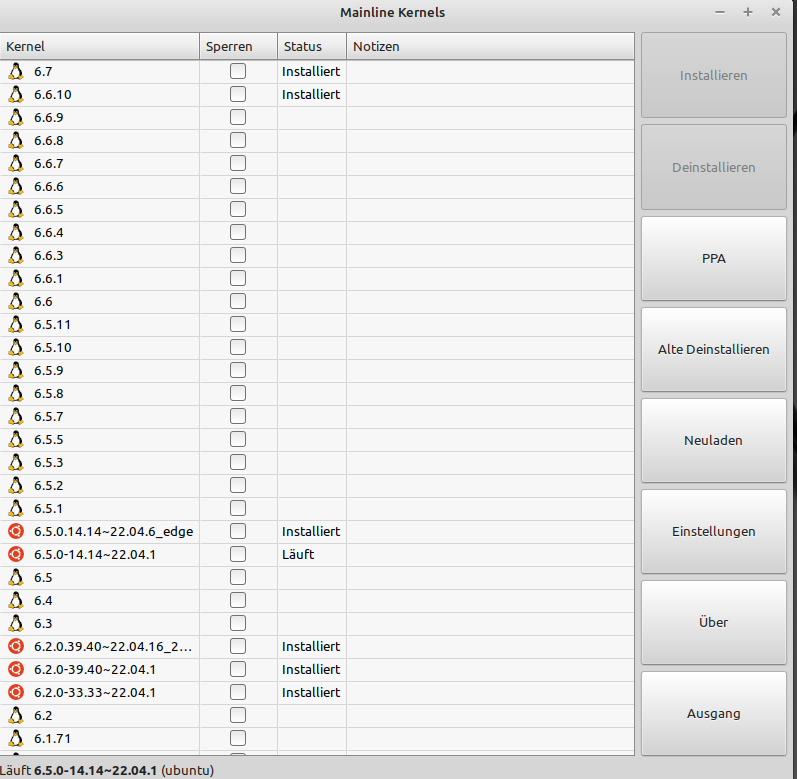Click the penguin icon for kernel 6.6.8
The width and height of the screenshot is (797, 779).
[16, 141]
